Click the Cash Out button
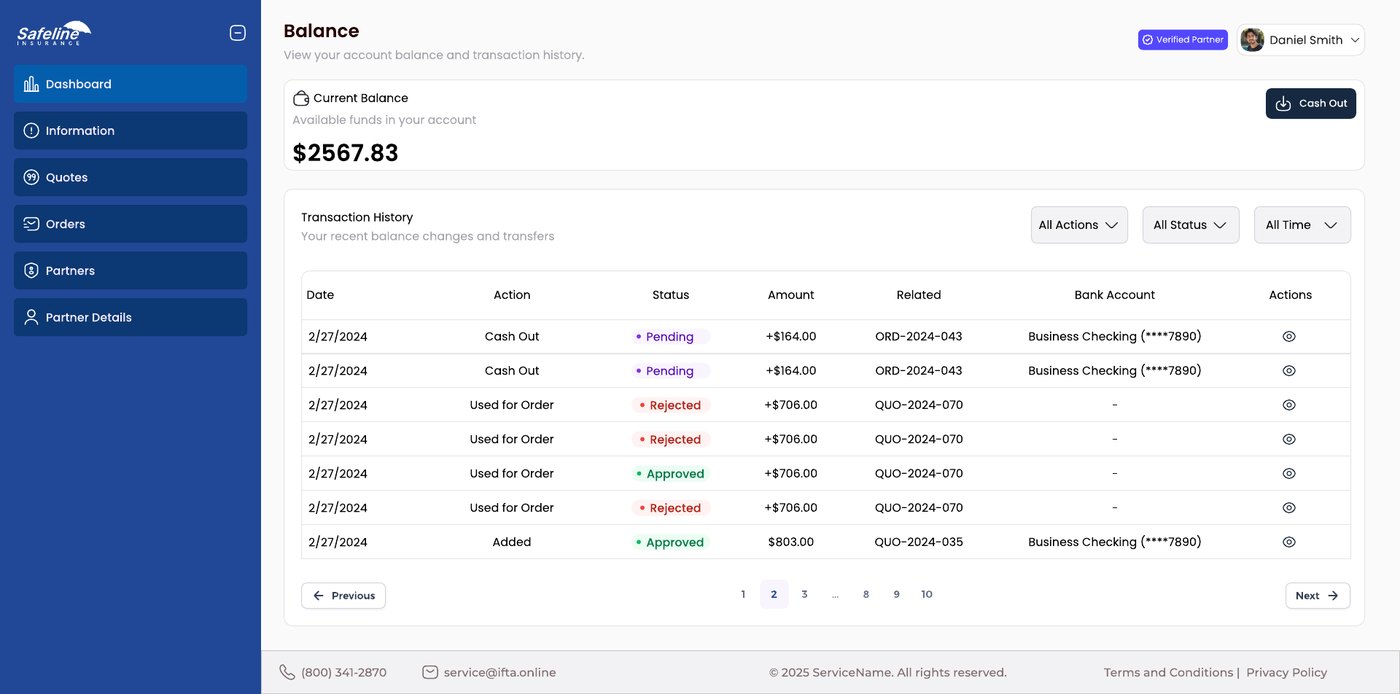 [x=1311, y=103]
